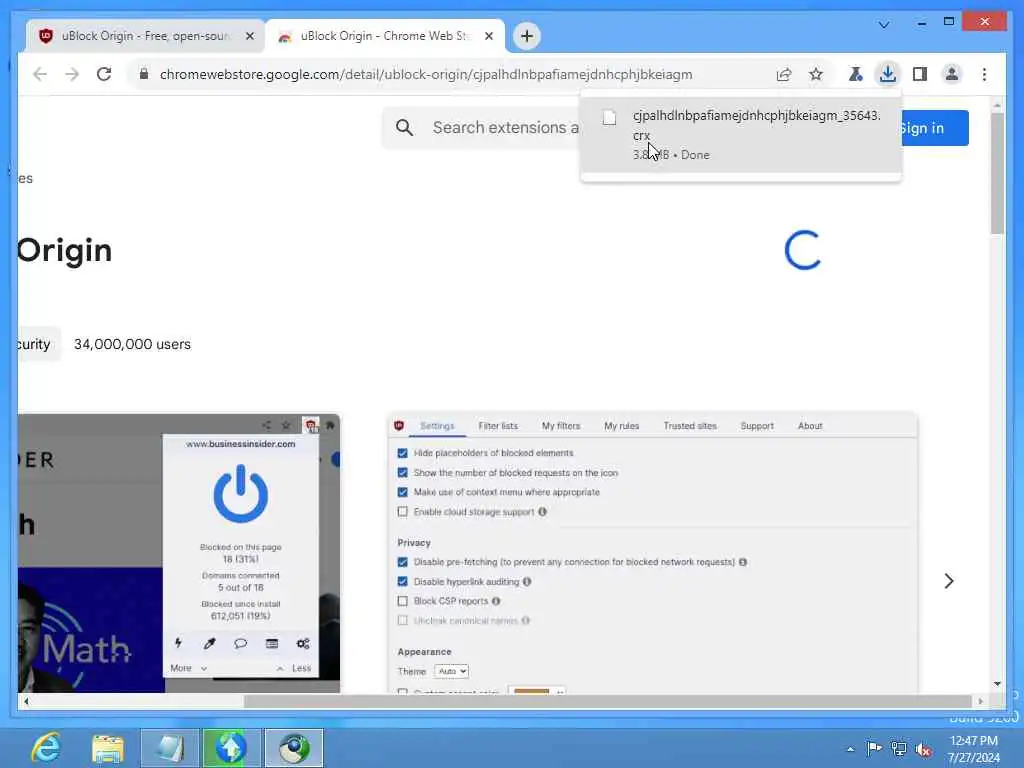Image resolution: width=1024 pixels, height=768 pixels.
Task: Click the Sign in button
Action: [935, 128]
